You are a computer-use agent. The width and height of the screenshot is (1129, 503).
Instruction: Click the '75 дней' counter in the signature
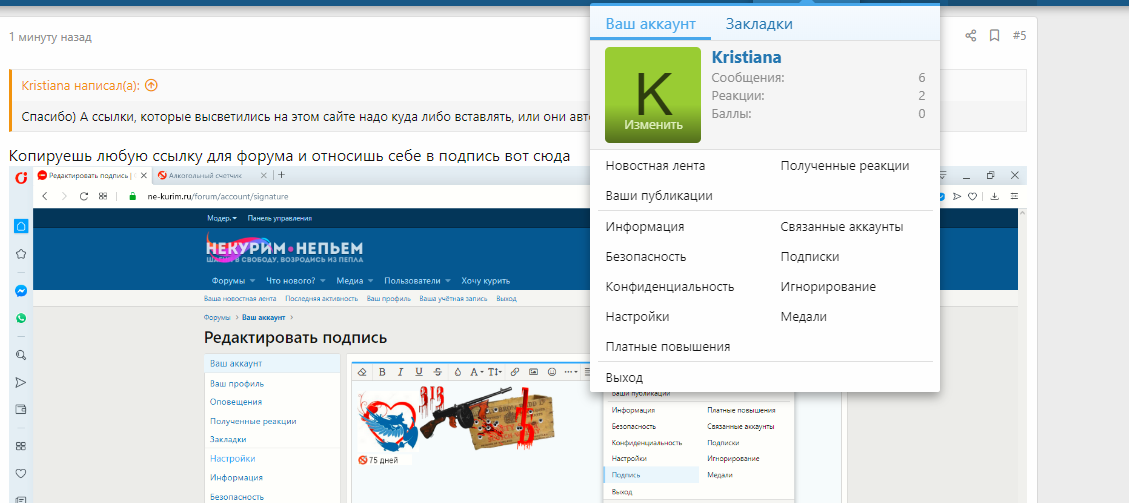tap(379, 460)
